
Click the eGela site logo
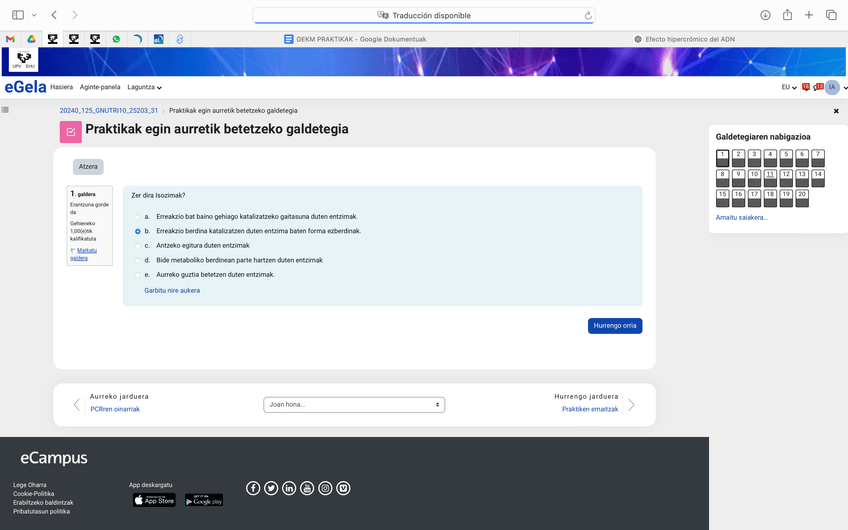click(25, 87)
